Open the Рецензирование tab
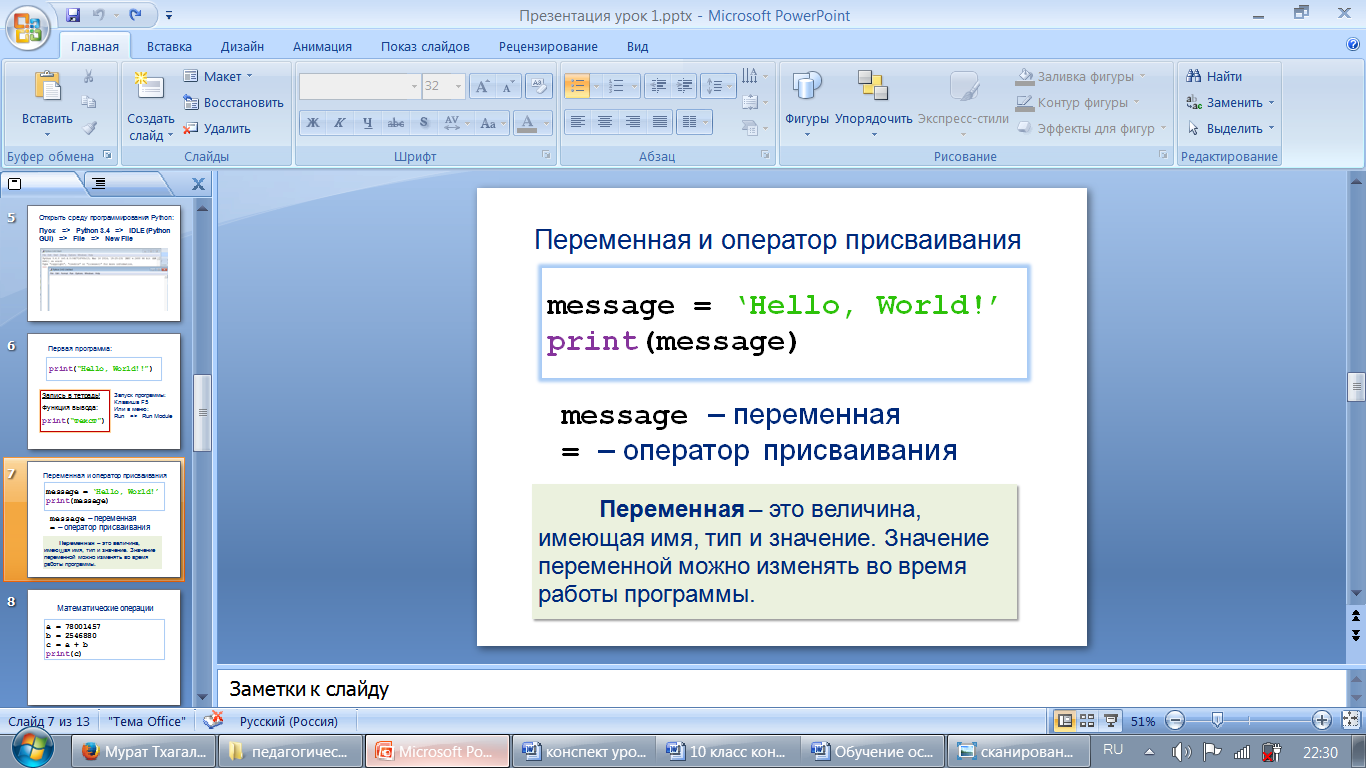The height and width of the screenshot is (768, 1366). tap(548, 46)
